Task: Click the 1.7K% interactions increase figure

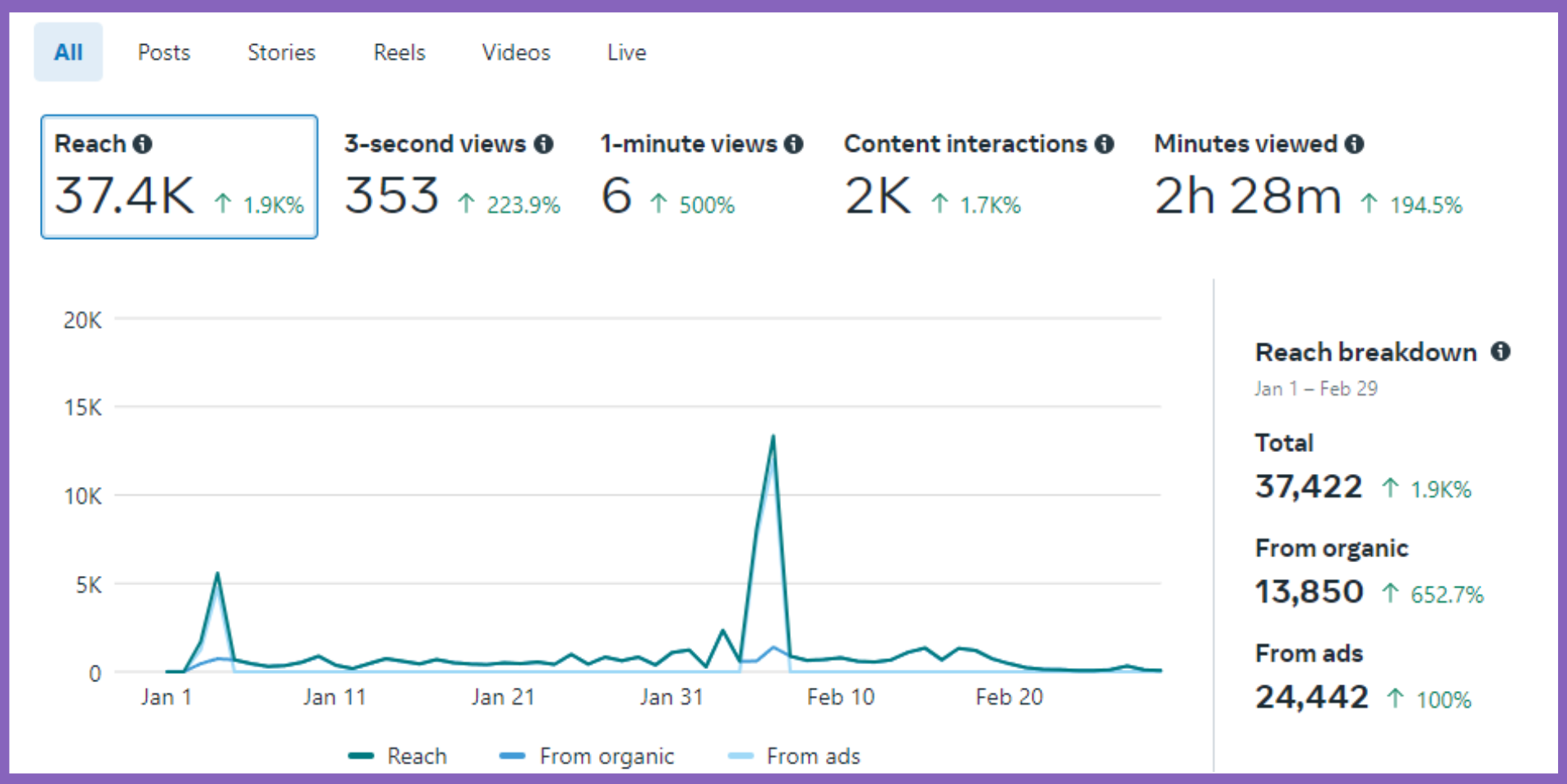Action: pyautogui.click(x=990, y=205)
